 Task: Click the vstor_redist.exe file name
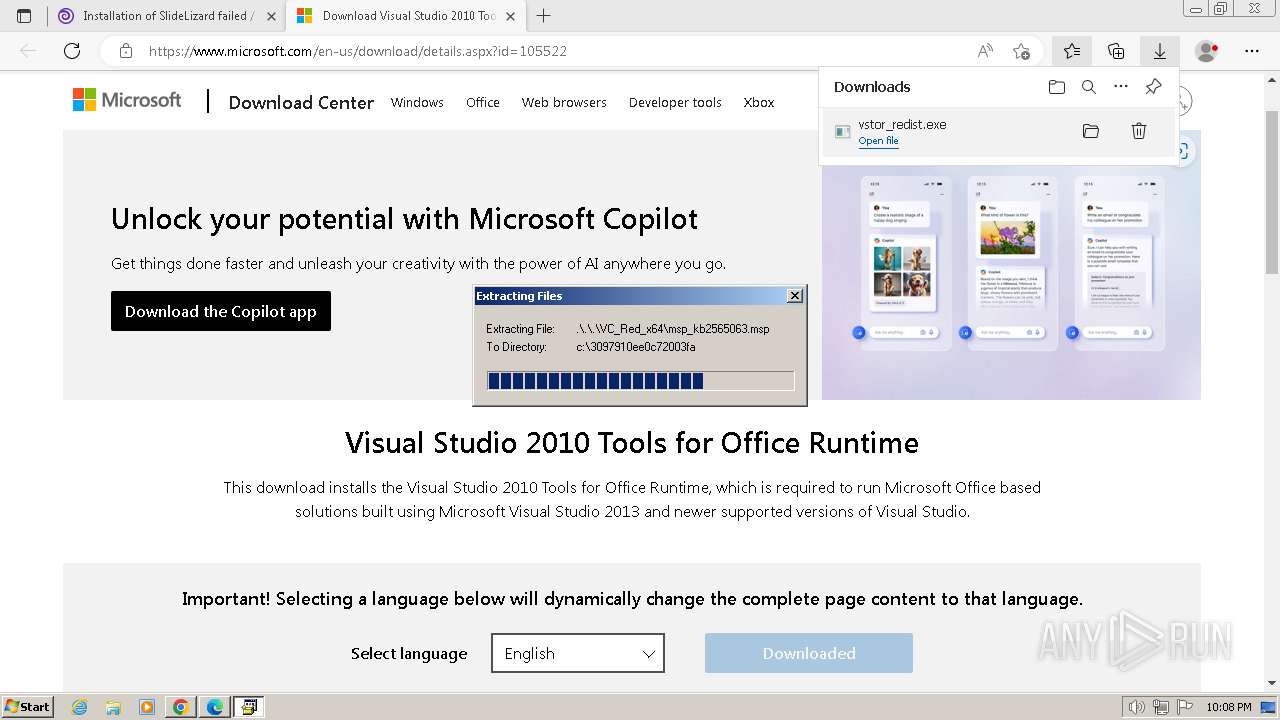tap(902, 125)
